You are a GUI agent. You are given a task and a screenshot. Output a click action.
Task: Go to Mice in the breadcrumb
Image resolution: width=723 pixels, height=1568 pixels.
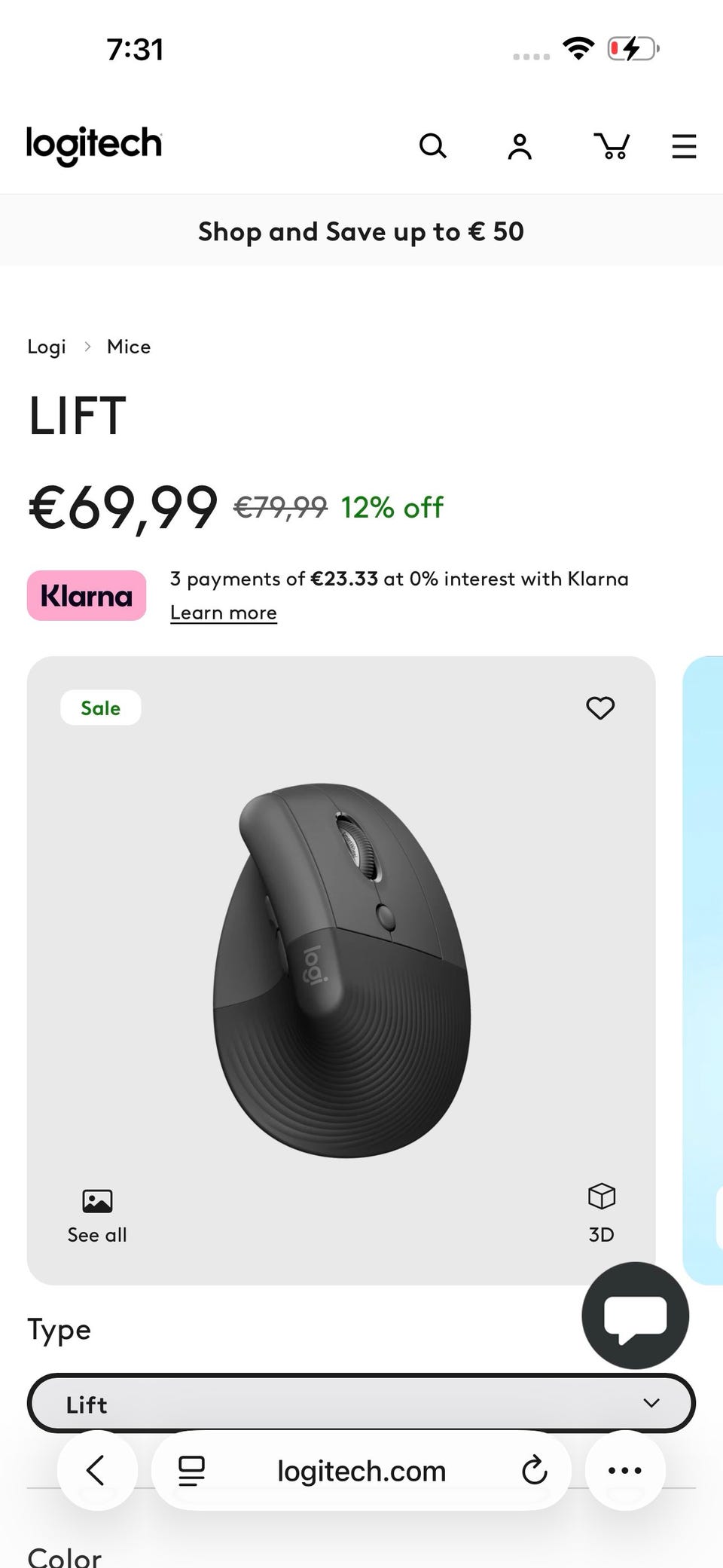pyautogui.click(x=128, y=346)
